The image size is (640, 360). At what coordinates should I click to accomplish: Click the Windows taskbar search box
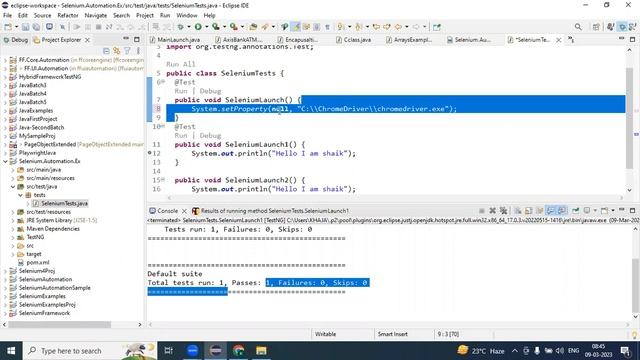(90, 351)
